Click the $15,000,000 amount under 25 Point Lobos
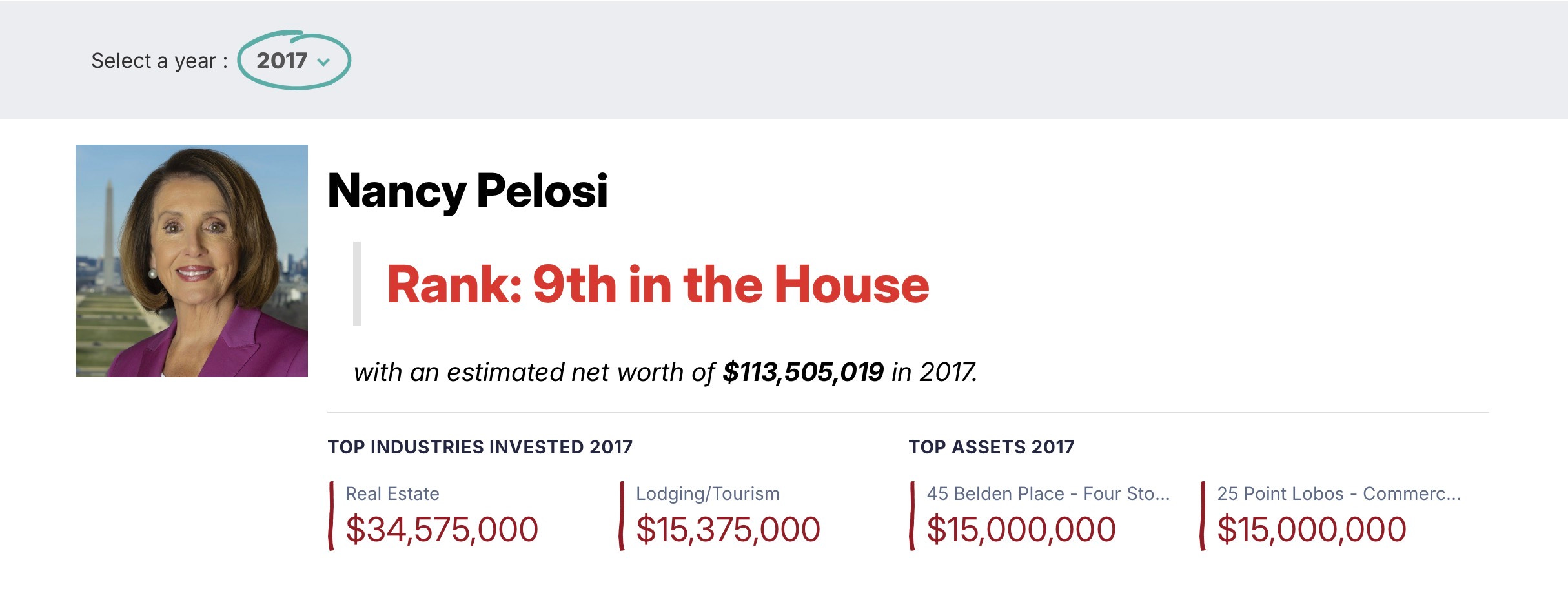 click(x=1312, y=530)
